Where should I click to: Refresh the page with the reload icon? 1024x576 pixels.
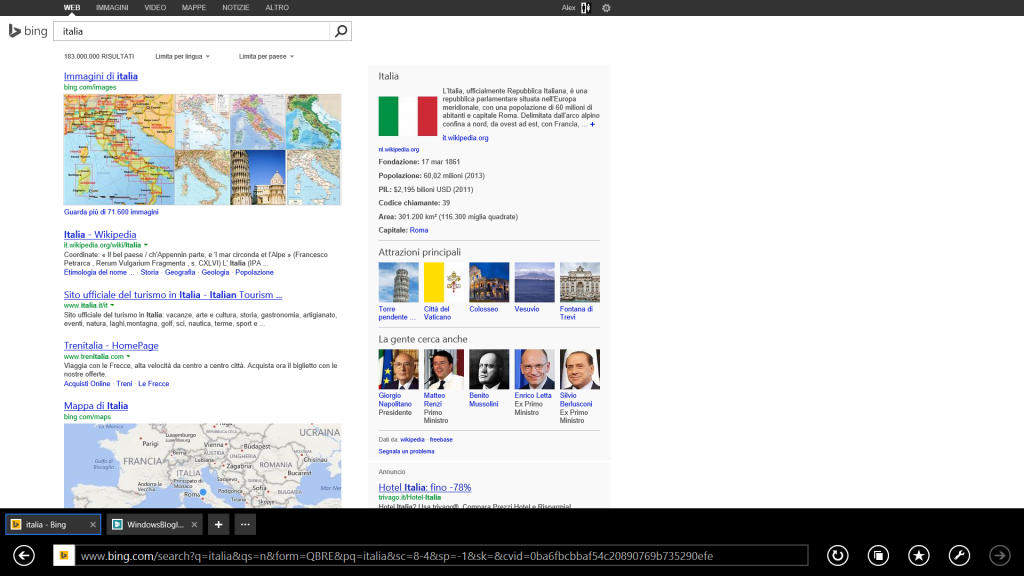pos(837,555)
